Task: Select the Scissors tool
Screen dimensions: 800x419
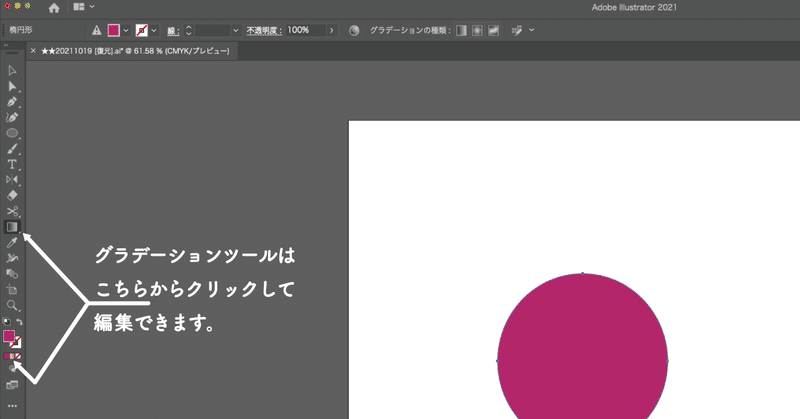Action: coord(12,211)
